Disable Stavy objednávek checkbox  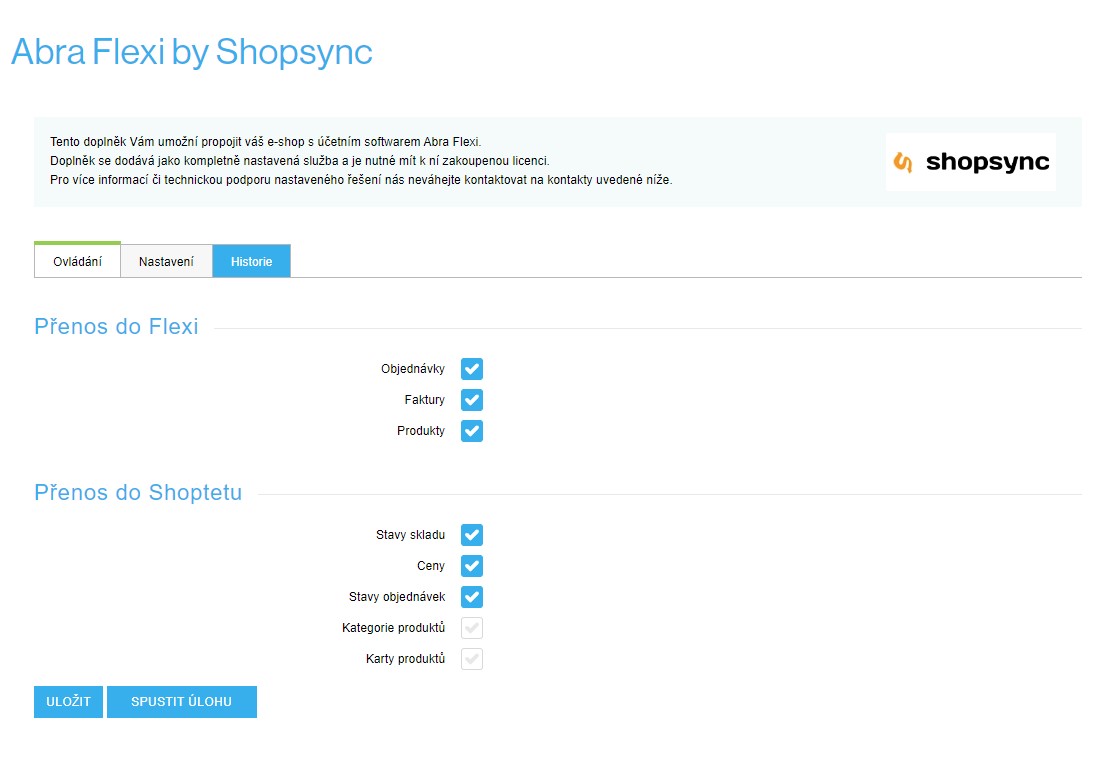point(471,596)
